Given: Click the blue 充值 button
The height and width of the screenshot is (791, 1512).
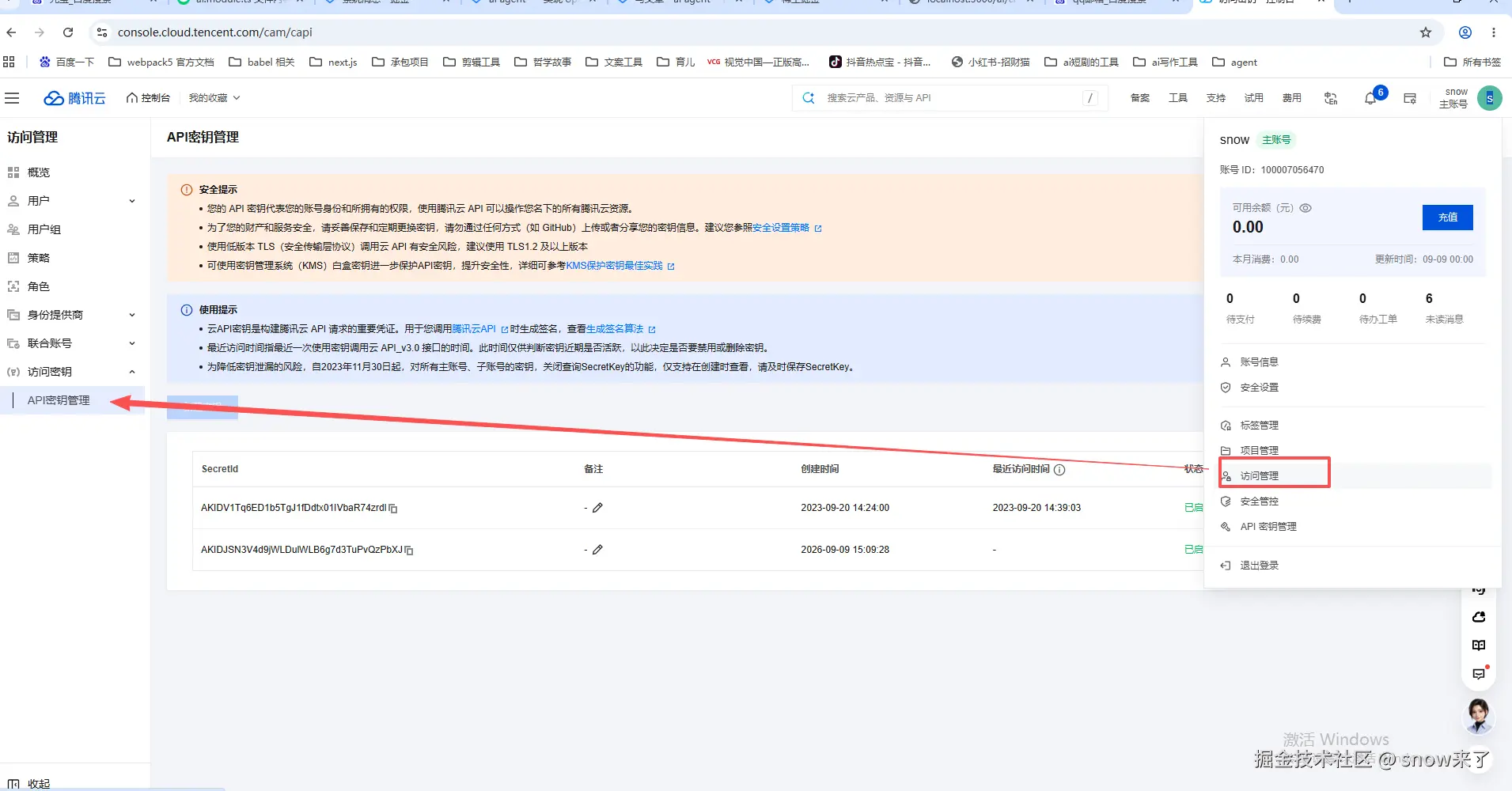Looking at the screenshot, I should 1447,218.
